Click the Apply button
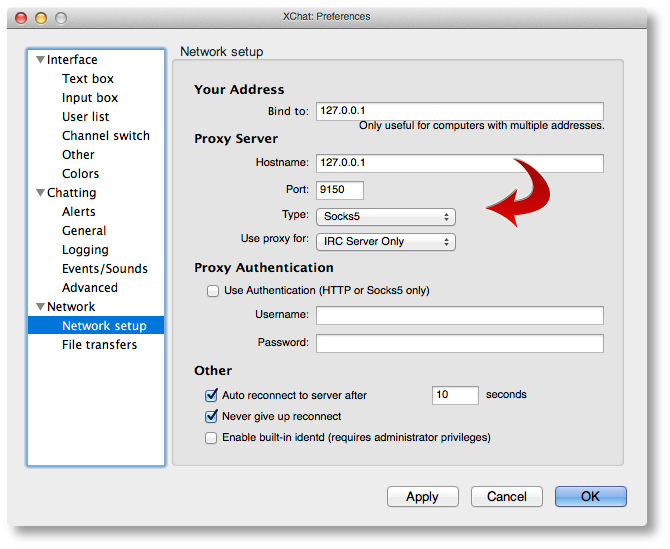 tap(423, 496)
